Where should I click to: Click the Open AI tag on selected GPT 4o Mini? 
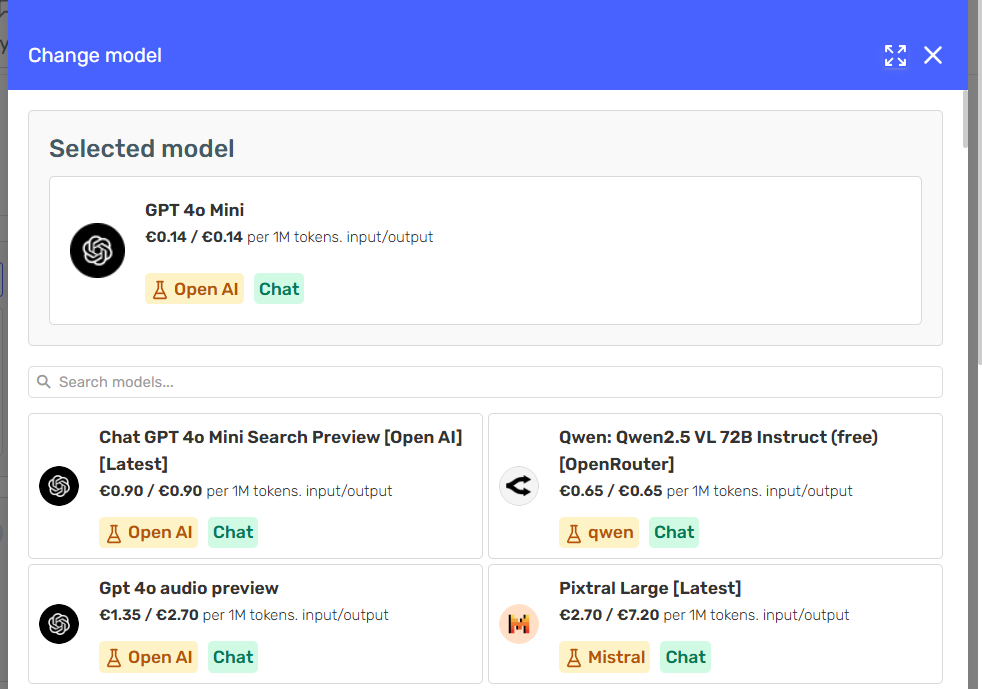point(194,289)
